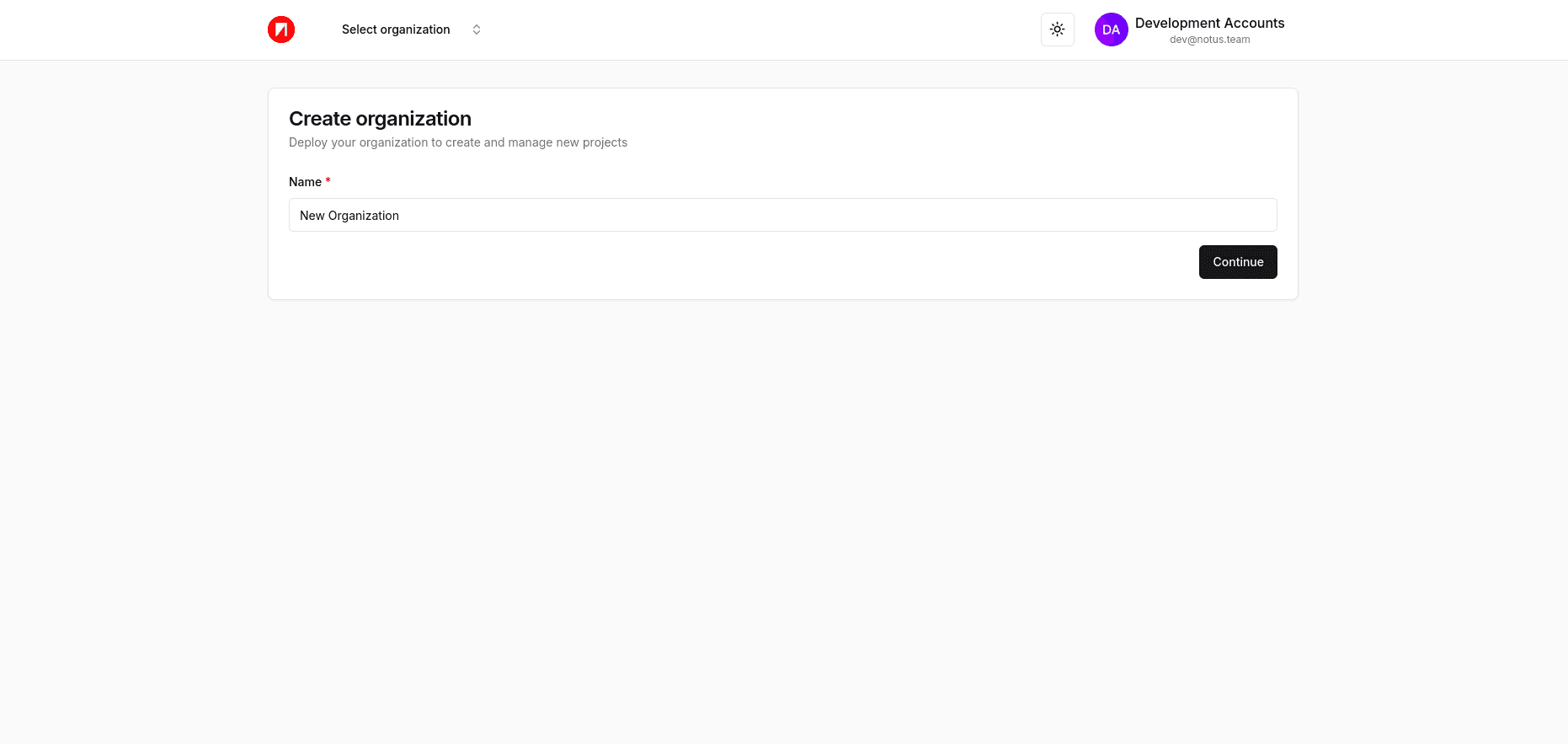The width and height of the screenshot is (1568, 744).
Task: Click the white slash in the logo
Action: point(282,30)
